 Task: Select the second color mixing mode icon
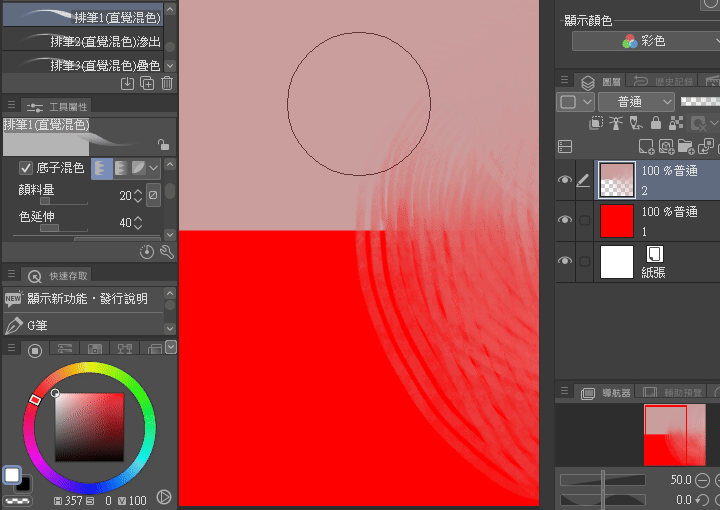(x=120, y=168)
